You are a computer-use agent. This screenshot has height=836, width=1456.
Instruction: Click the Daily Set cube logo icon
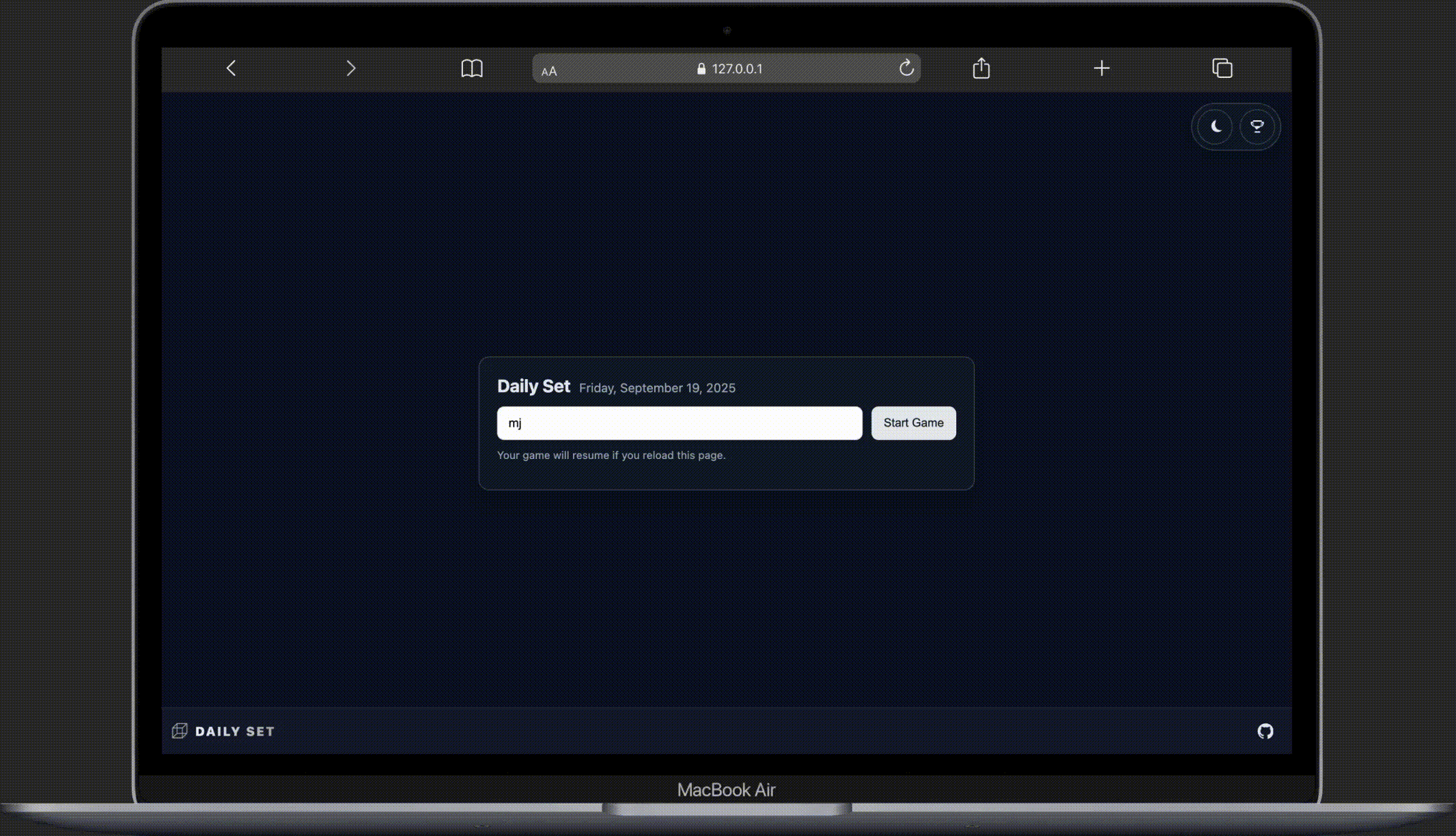179,731
